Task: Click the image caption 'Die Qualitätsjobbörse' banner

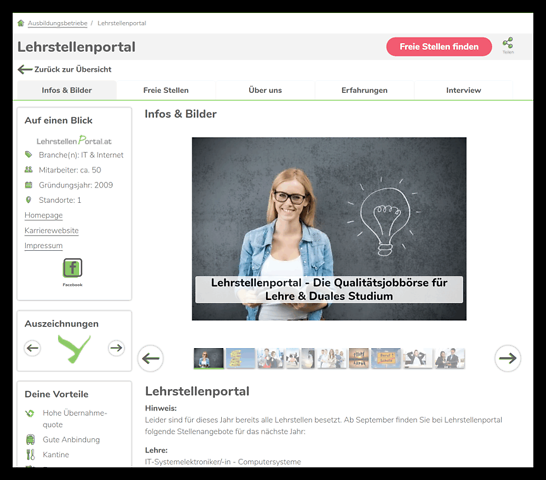Action: [x=329, y=289]
